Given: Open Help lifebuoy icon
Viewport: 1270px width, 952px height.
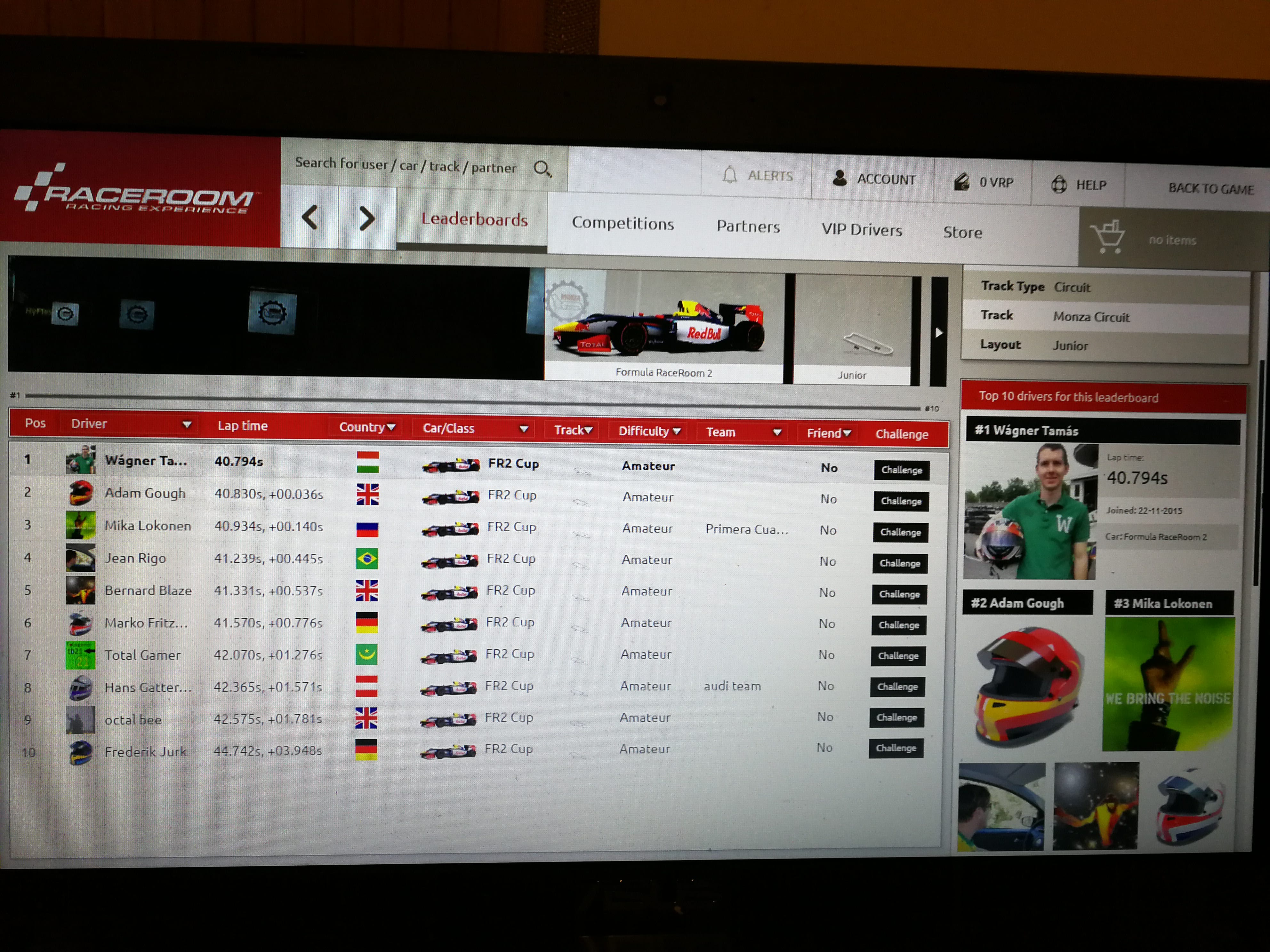Looking at the screenshot, I should (1059, 184).
